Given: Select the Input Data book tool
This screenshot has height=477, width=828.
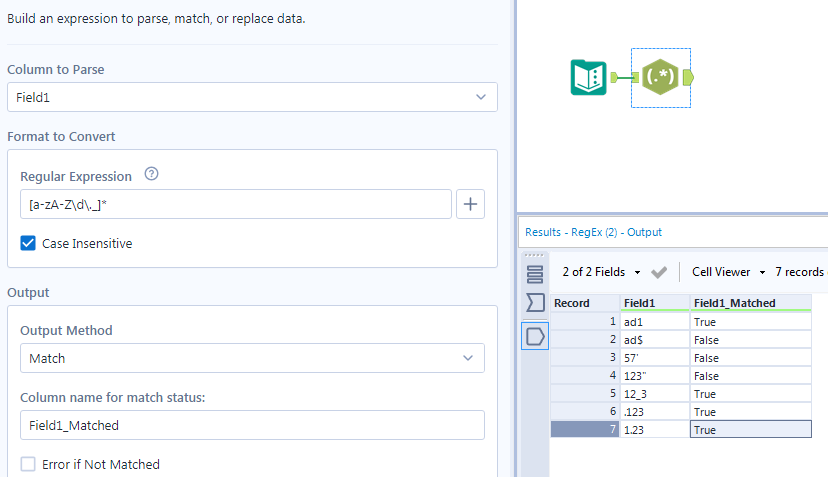Looking at the screenshot, I should coord(588,78).
